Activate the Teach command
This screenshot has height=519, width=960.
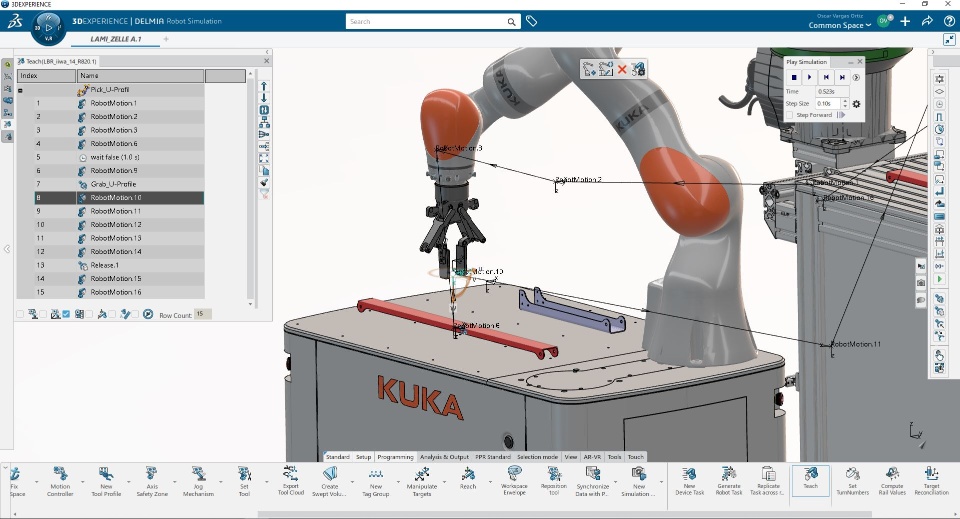811,480
